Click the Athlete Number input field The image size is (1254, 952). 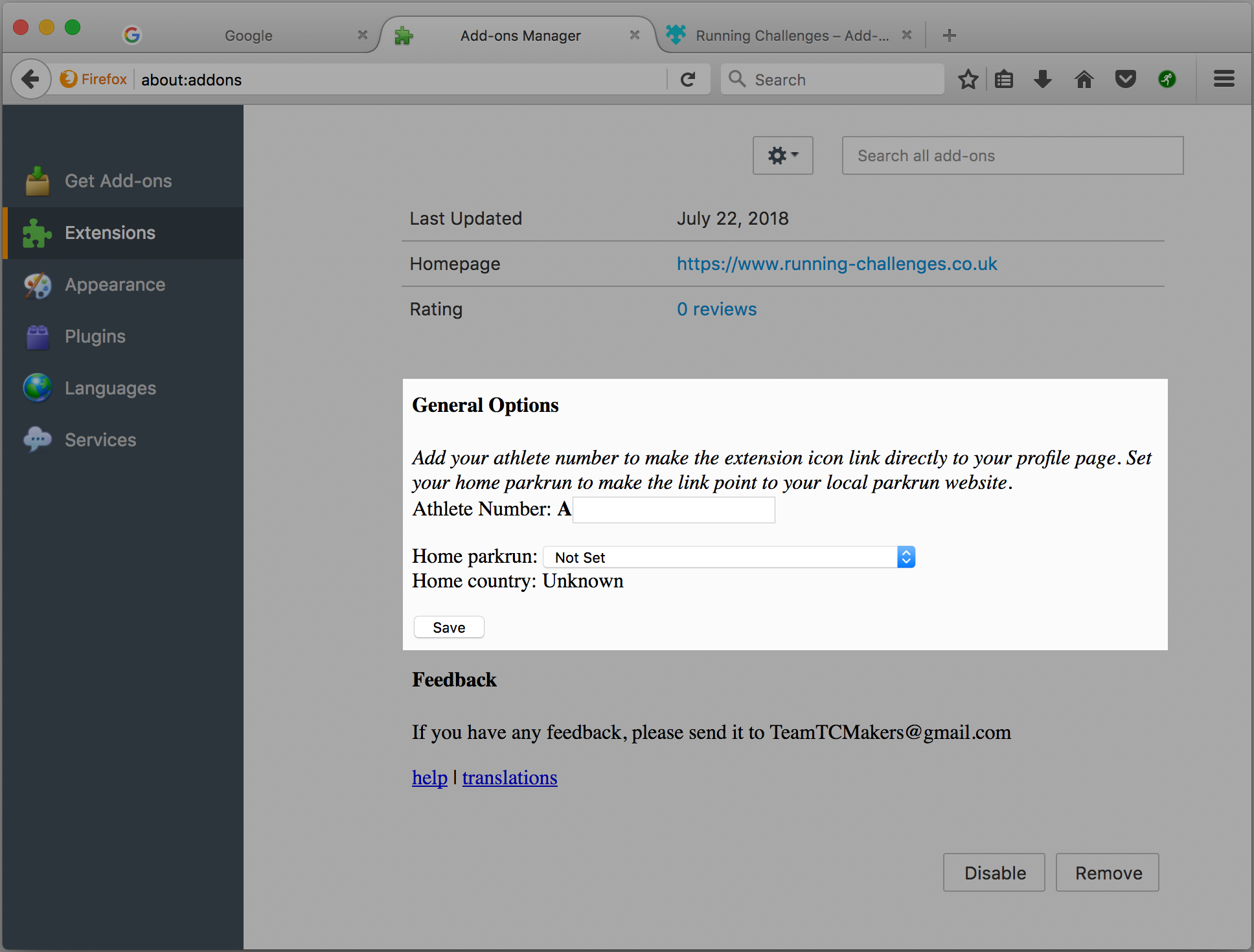coord(674,510)
